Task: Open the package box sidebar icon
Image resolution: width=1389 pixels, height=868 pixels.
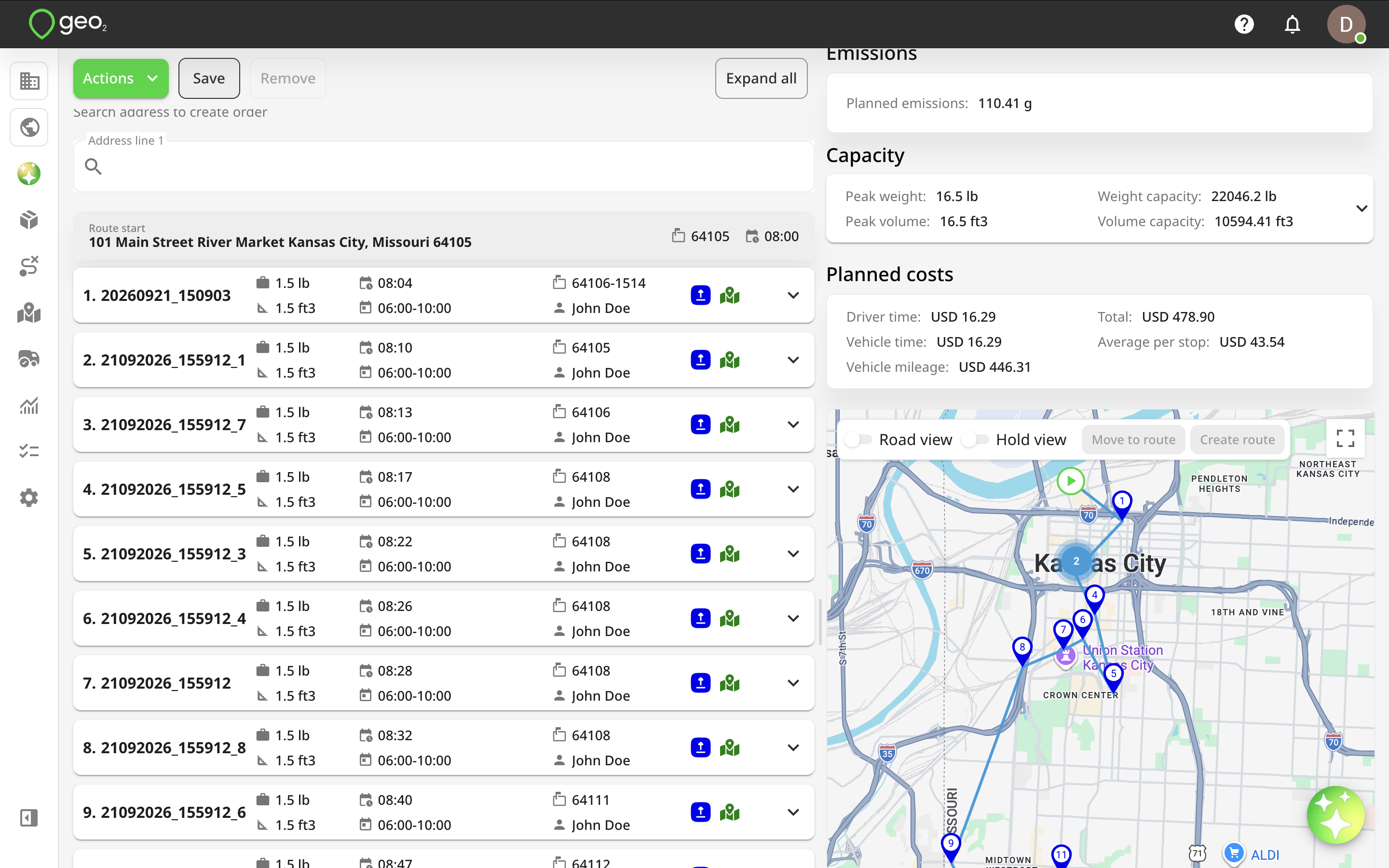Action: click(29, 220)
